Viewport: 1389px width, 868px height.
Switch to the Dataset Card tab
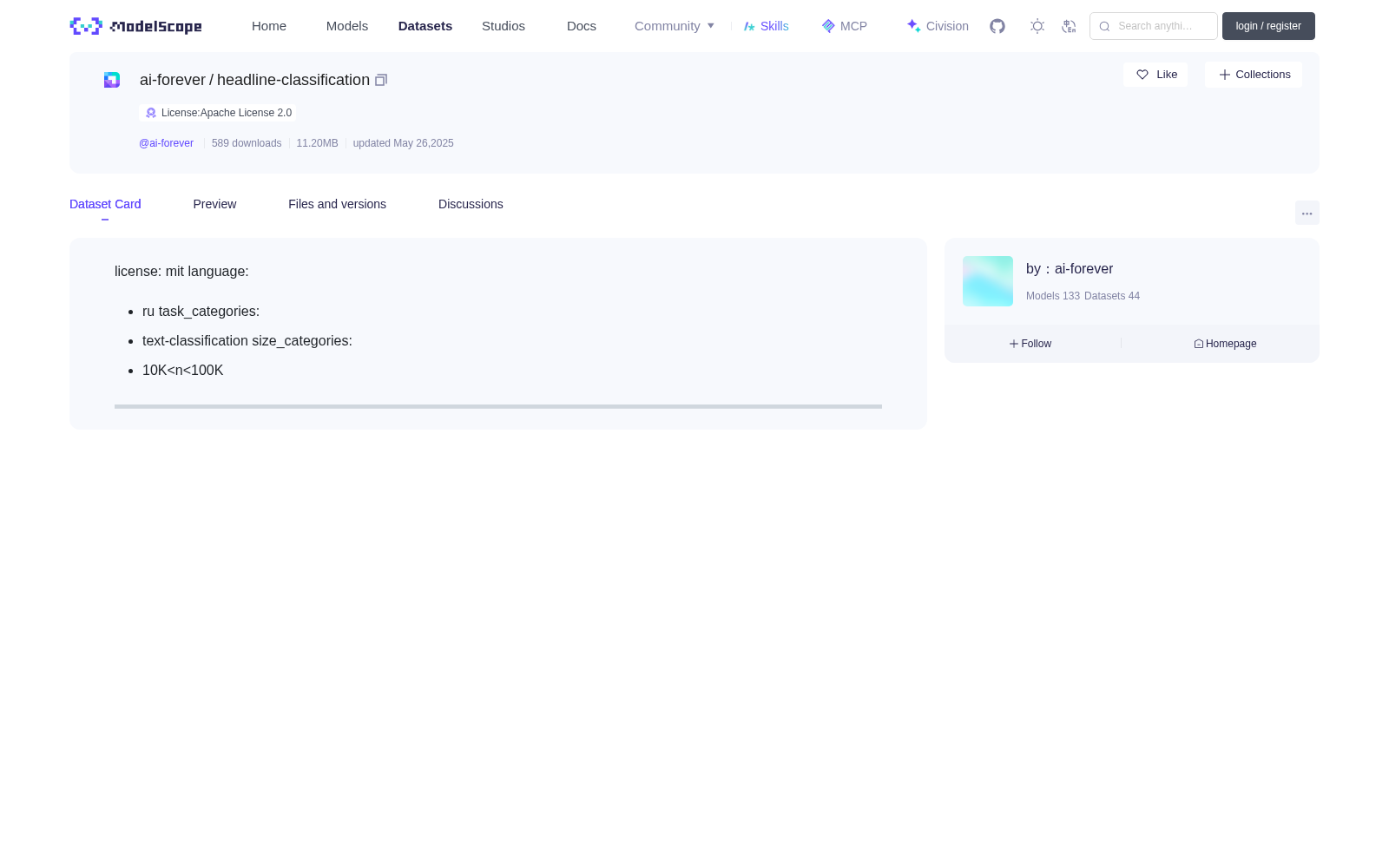click(x=105, y=204)
